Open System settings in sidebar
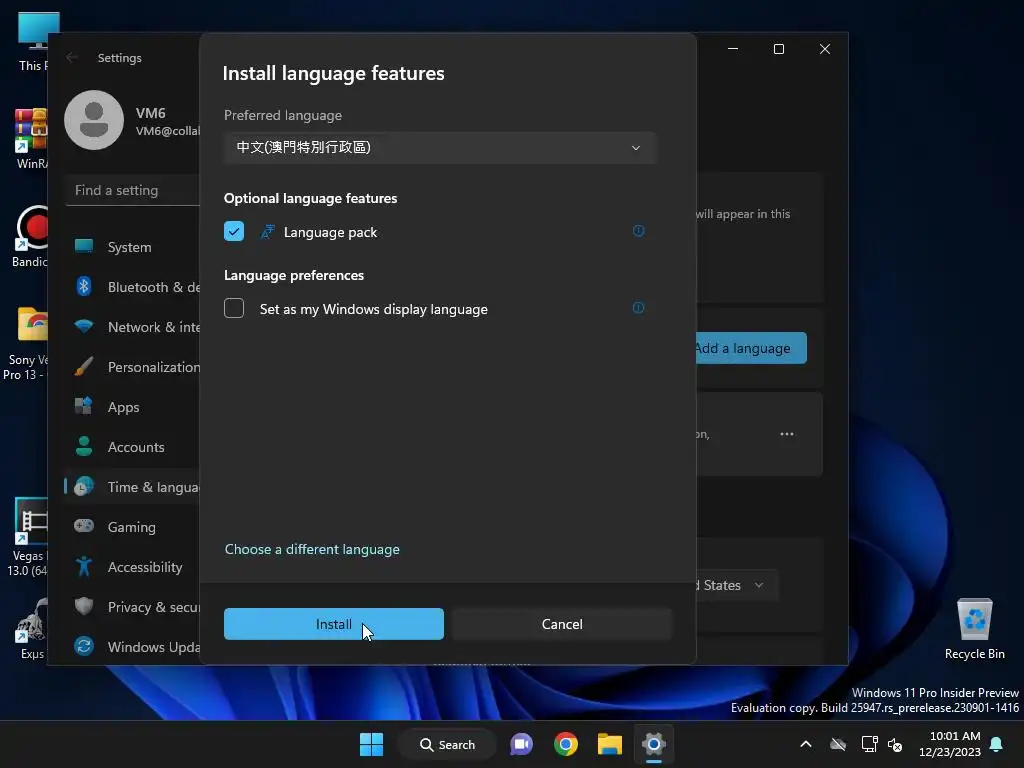This screenshot has width=1024, height=768. 133,247
